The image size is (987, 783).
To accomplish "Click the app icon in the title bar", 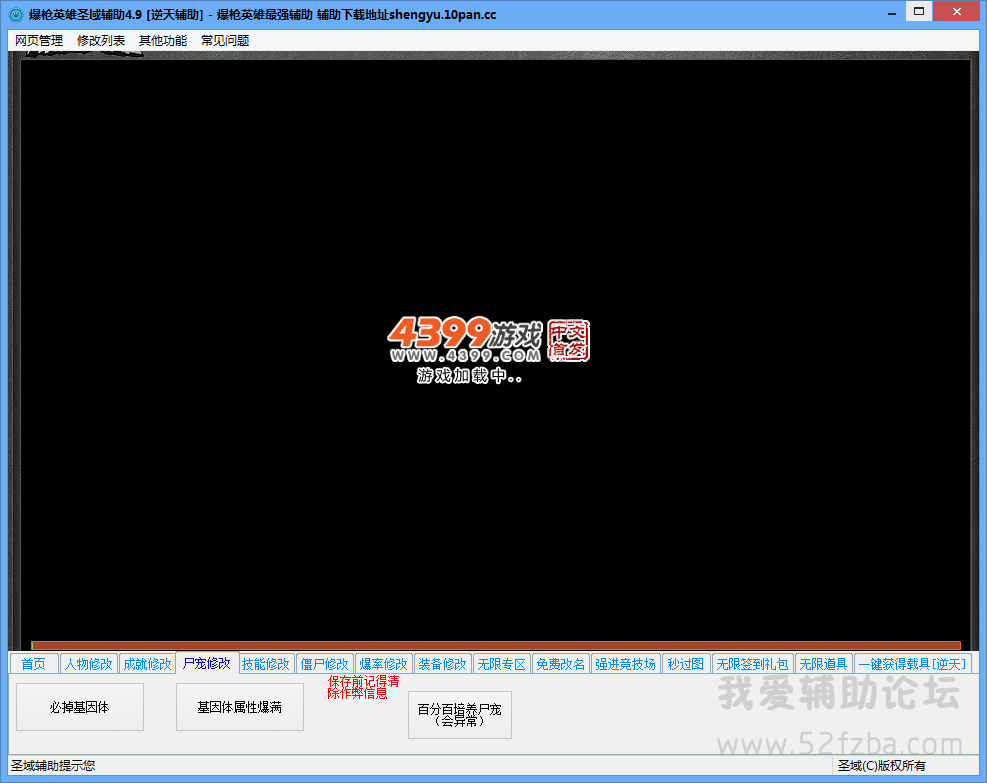I will (x=15, y=14).
